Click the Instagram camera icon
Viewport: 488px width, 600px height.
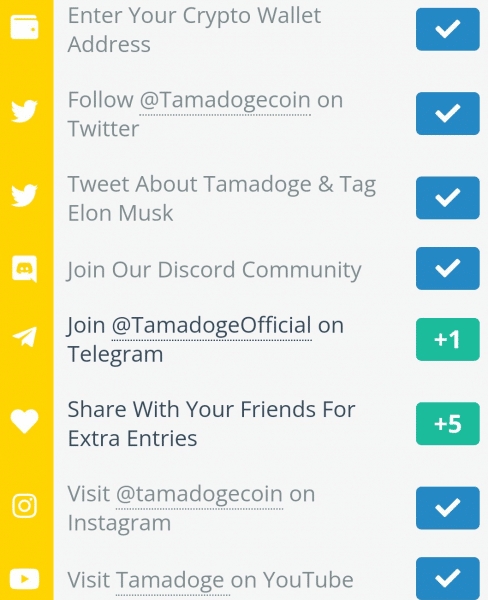point(24,505)
